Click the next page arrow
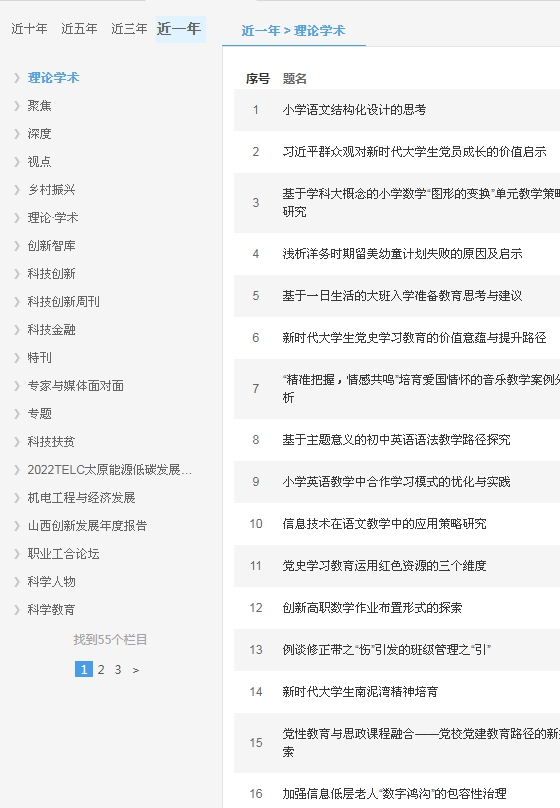The height and width of the screenshot is (808, 560). pos(136,670)
